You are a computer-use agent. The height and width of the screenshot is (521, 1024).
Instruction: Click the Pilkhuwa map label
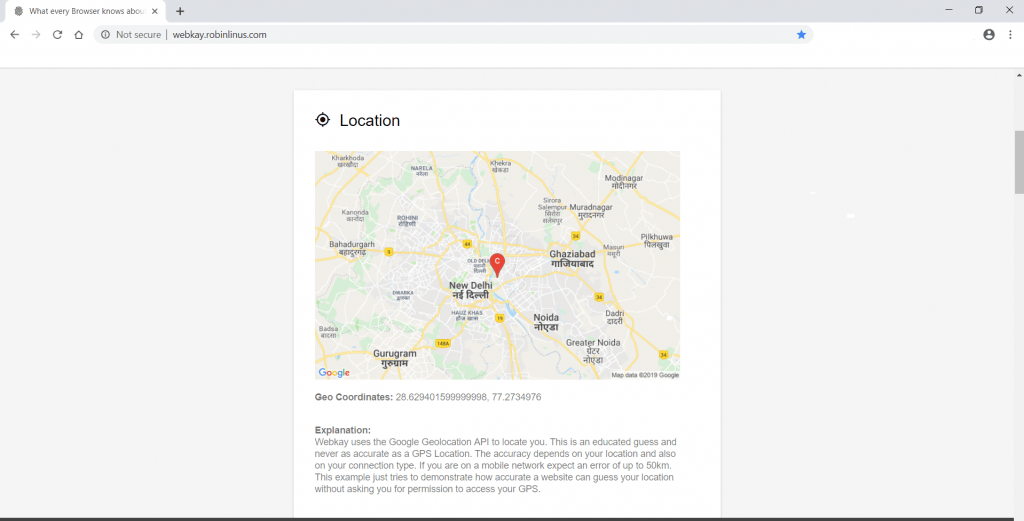tap(656, 240)
